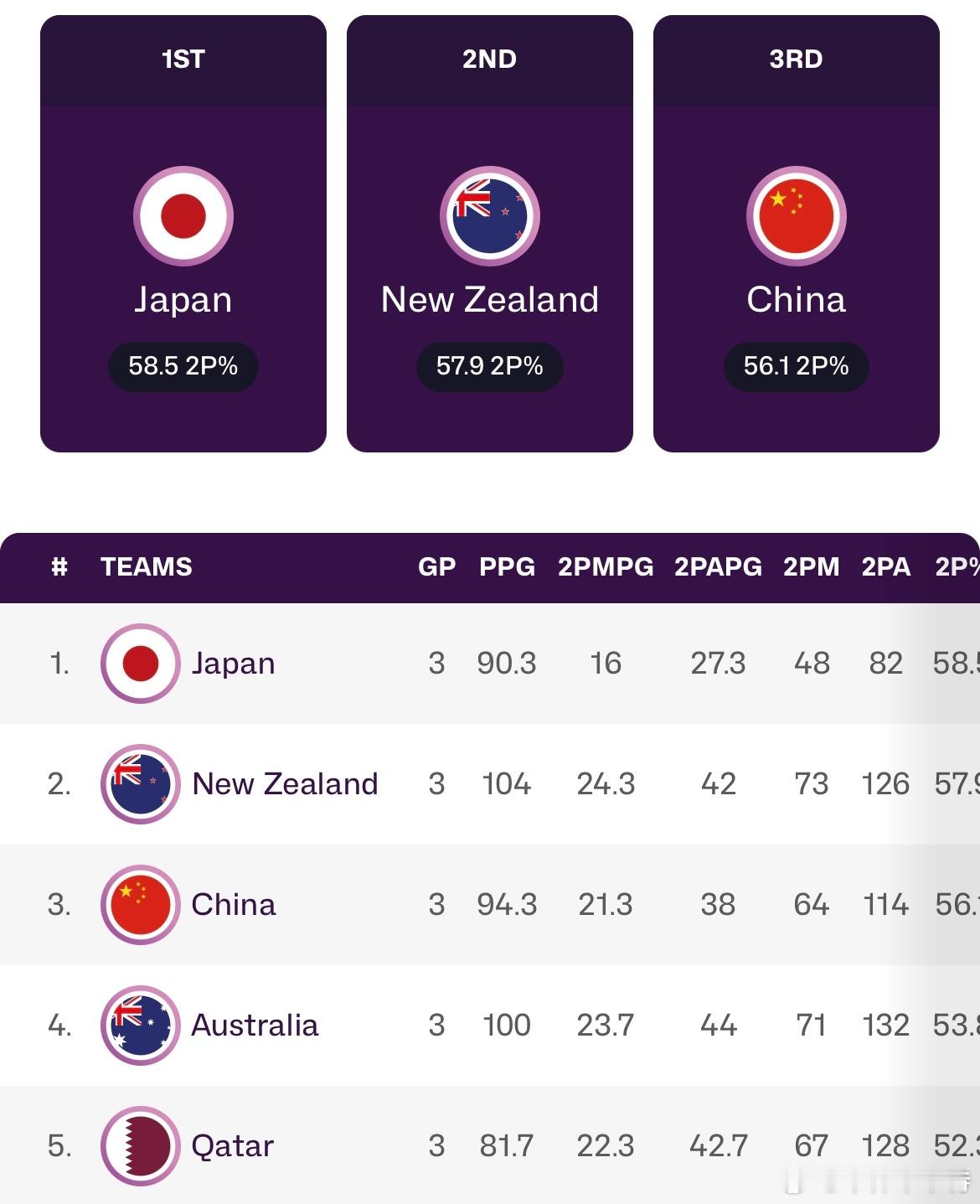Click Qatar flag icon in table
This screenshot has height=1204, width=980.
(141, 1146)
